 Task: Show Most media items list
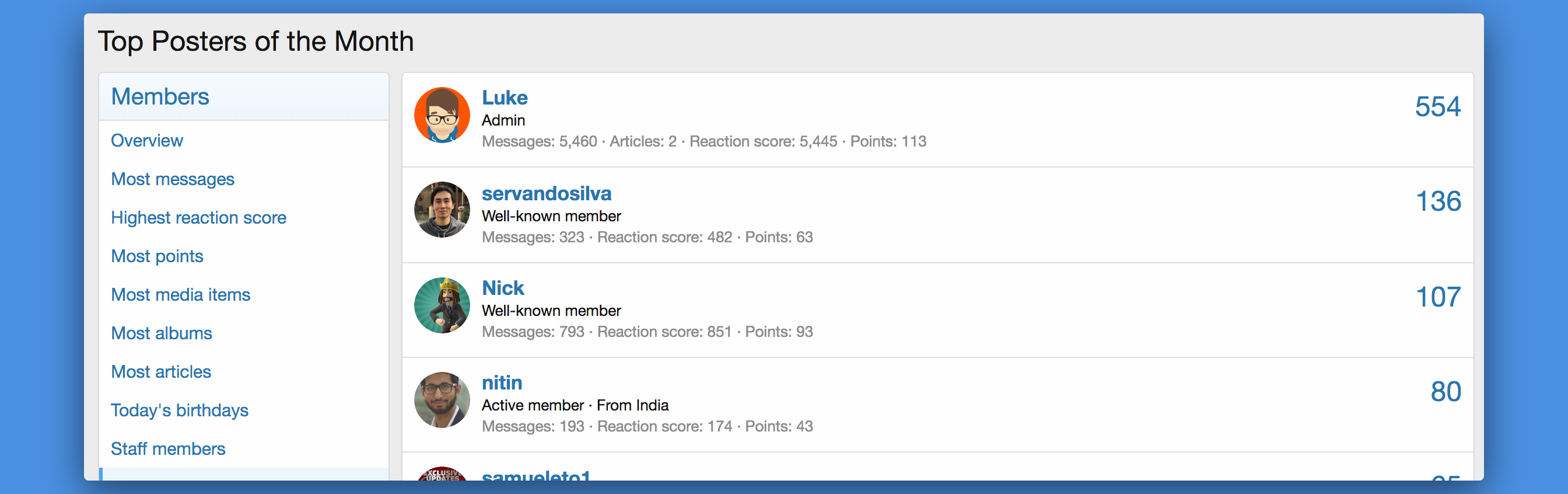click(x=180, y=295)
